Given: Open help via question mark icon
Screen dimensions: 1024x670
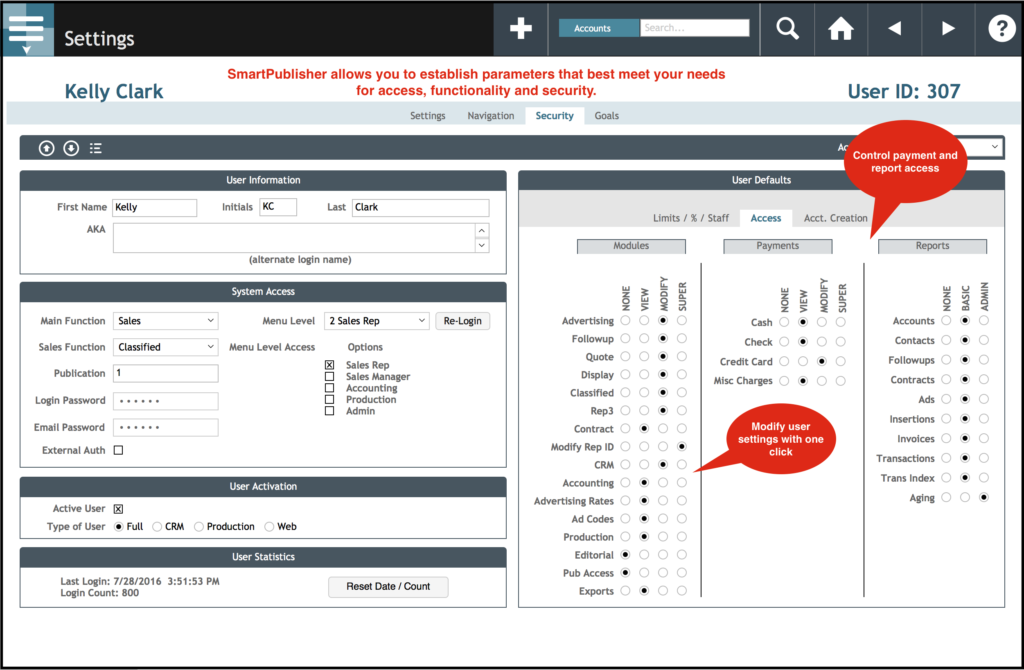Looking at the screenshot, I should coord(1001,28).
